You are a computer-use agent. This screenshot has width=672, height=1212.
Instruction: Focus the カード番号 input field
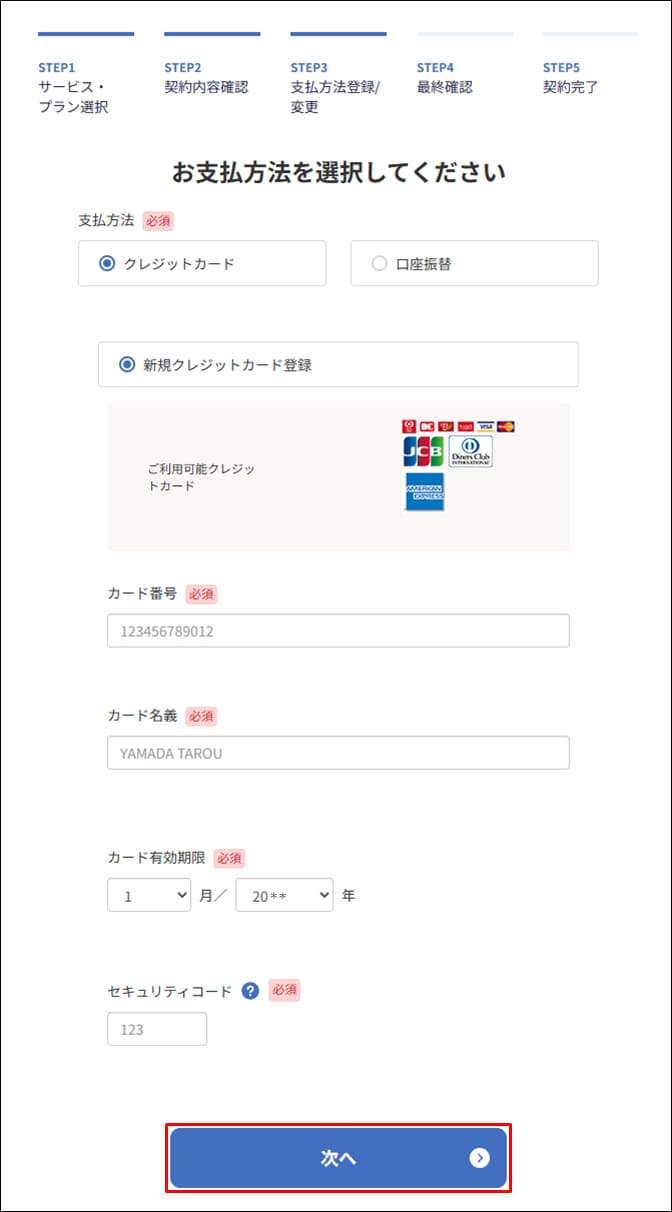tap(338, 631)
